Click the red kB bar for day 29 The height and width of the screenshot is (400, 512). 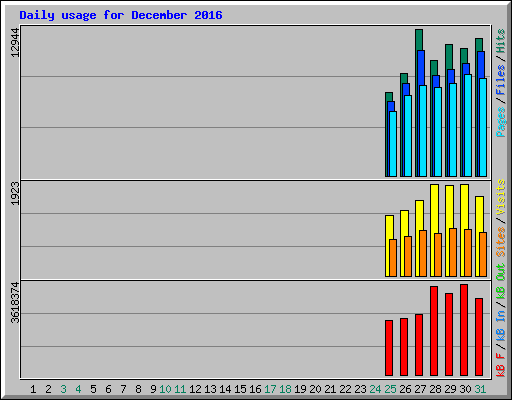[x=449, y=335]
